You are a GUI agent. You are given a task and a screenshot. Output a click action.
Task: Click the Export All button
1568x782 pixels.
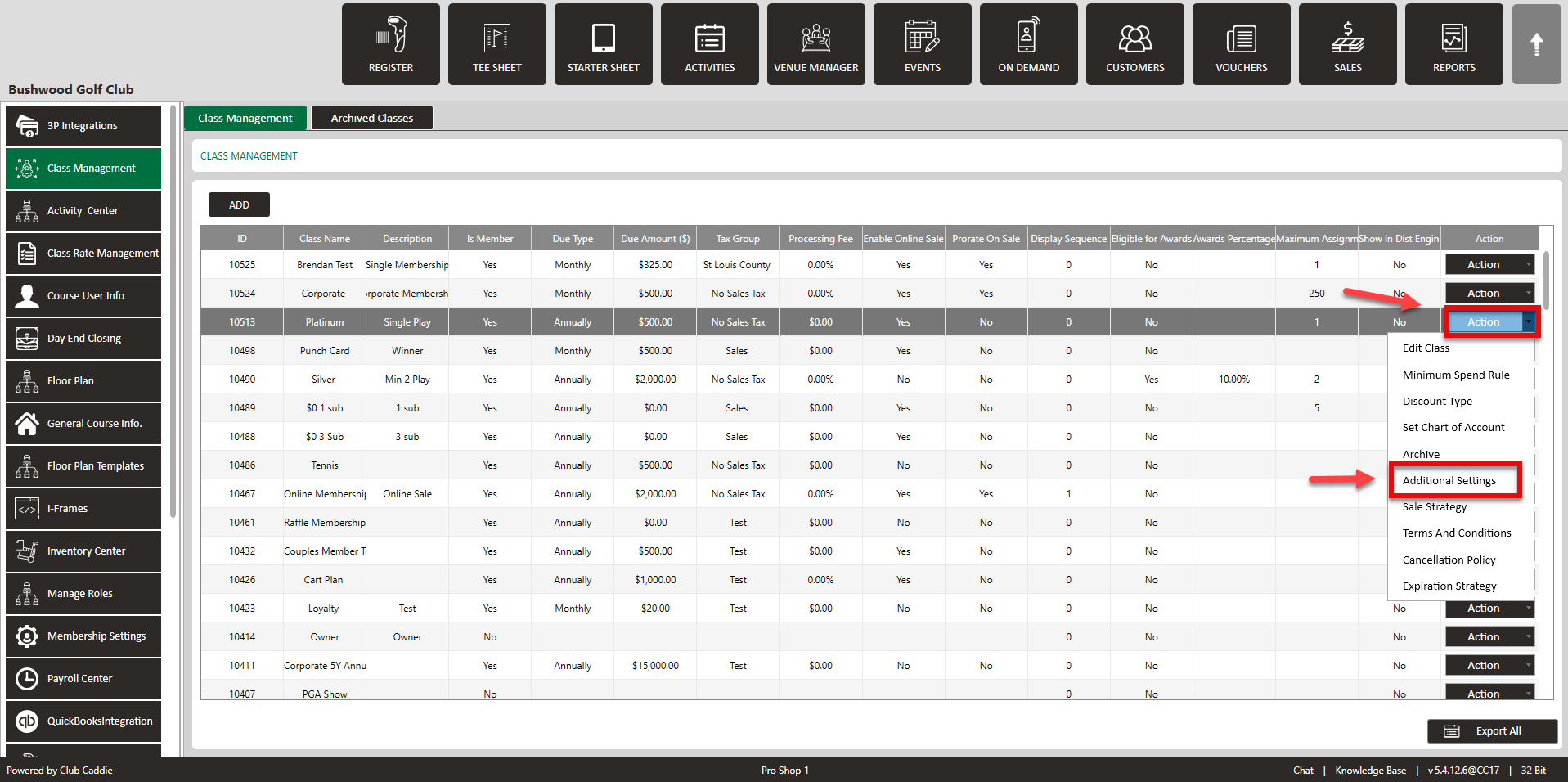tap(1491, 731)
